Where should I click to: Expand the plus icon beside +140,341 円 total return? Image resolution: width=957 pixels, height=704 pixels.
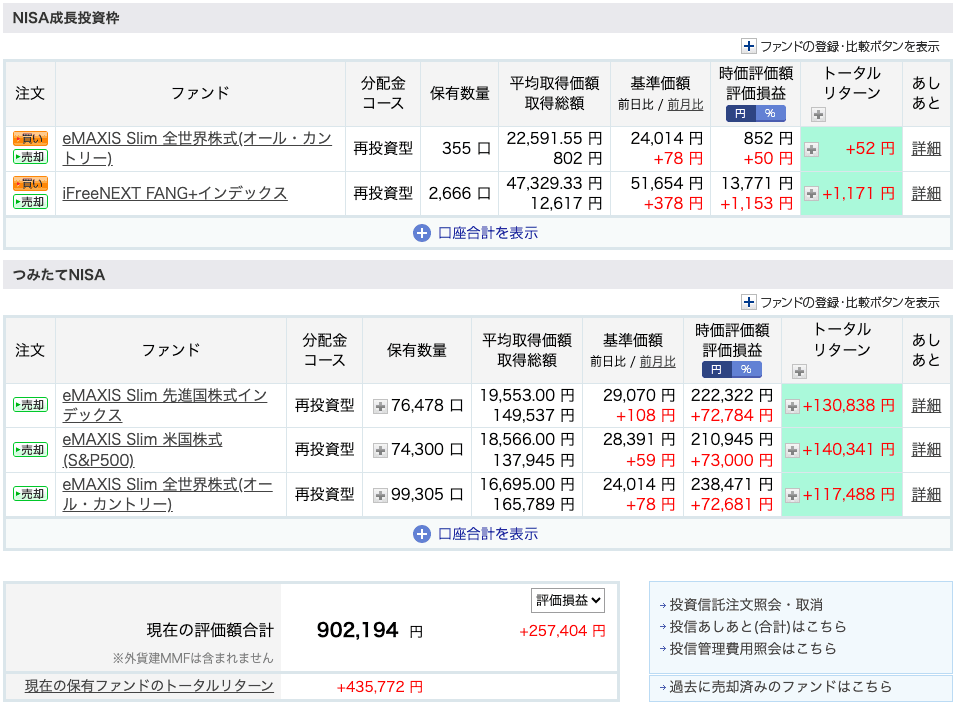[x=792, y=450]
